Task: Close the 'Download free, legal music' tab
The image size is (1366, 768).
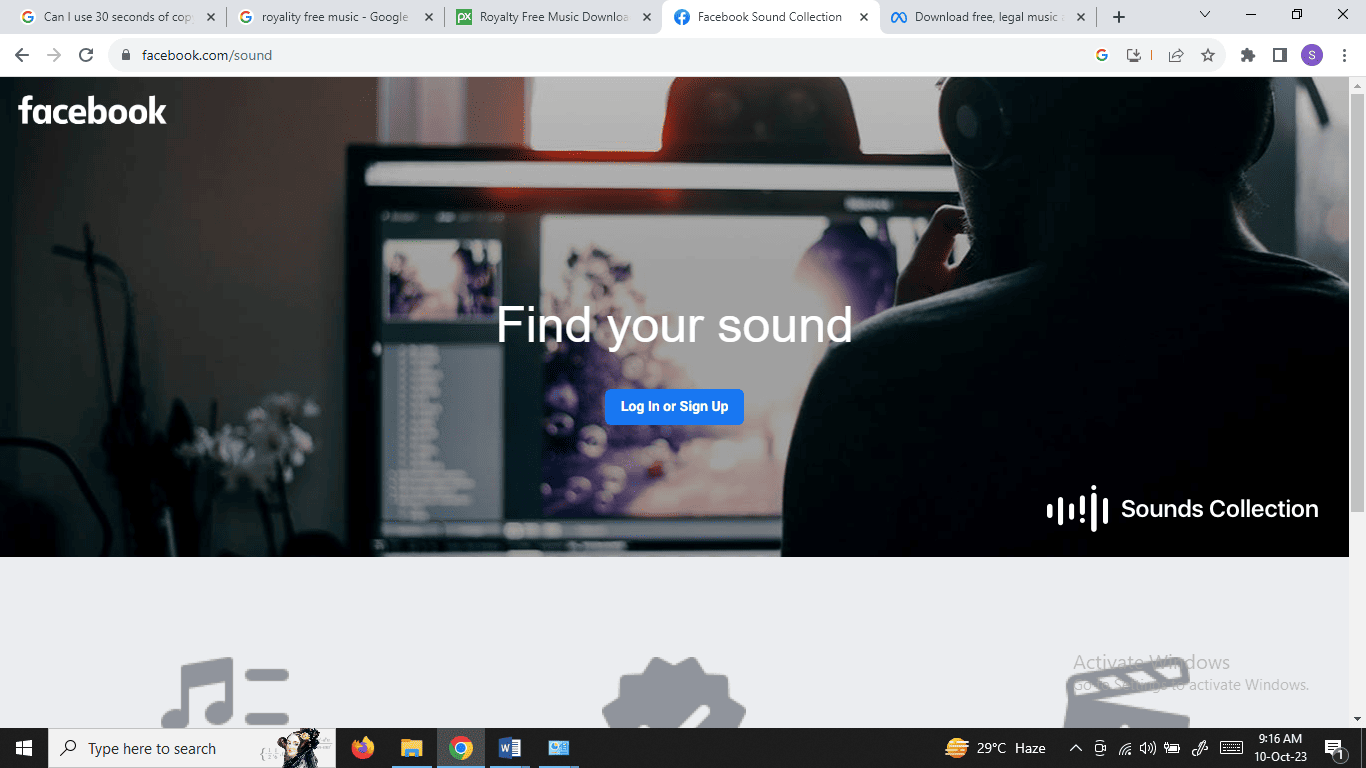Action: point(1081,17)
